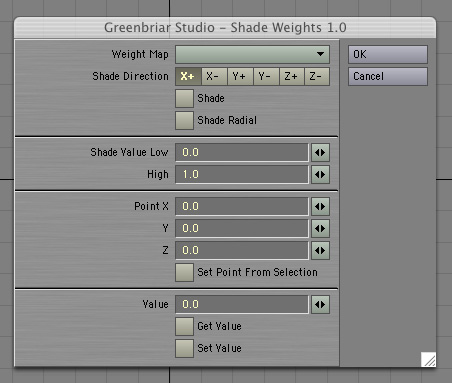Choose the Y+ shade direction

(240, 77)
